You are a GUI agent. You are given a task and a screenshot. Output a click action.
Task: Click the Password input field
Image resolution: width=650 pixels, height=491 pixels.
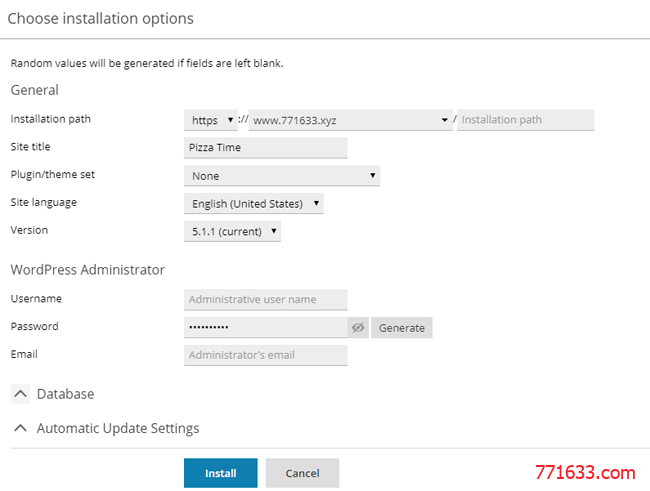tap(266, 328)
